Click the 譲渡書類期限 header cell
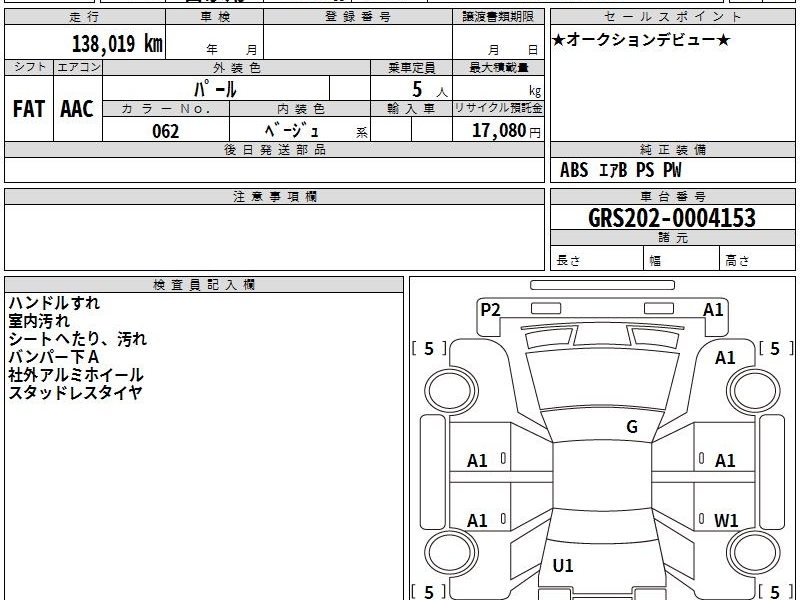 (x=498, y=17)
